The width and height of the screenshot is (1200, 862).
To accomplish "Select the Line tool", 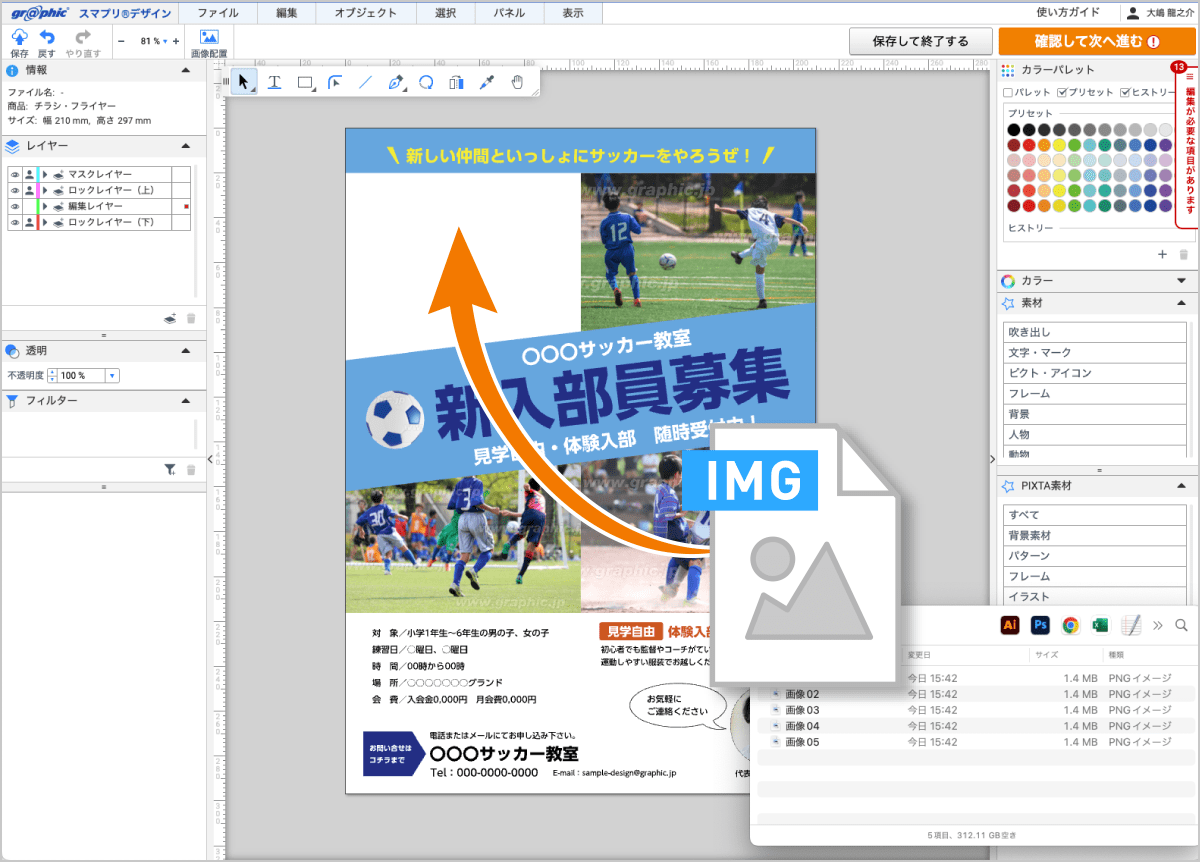I will (x=367, y=82).
